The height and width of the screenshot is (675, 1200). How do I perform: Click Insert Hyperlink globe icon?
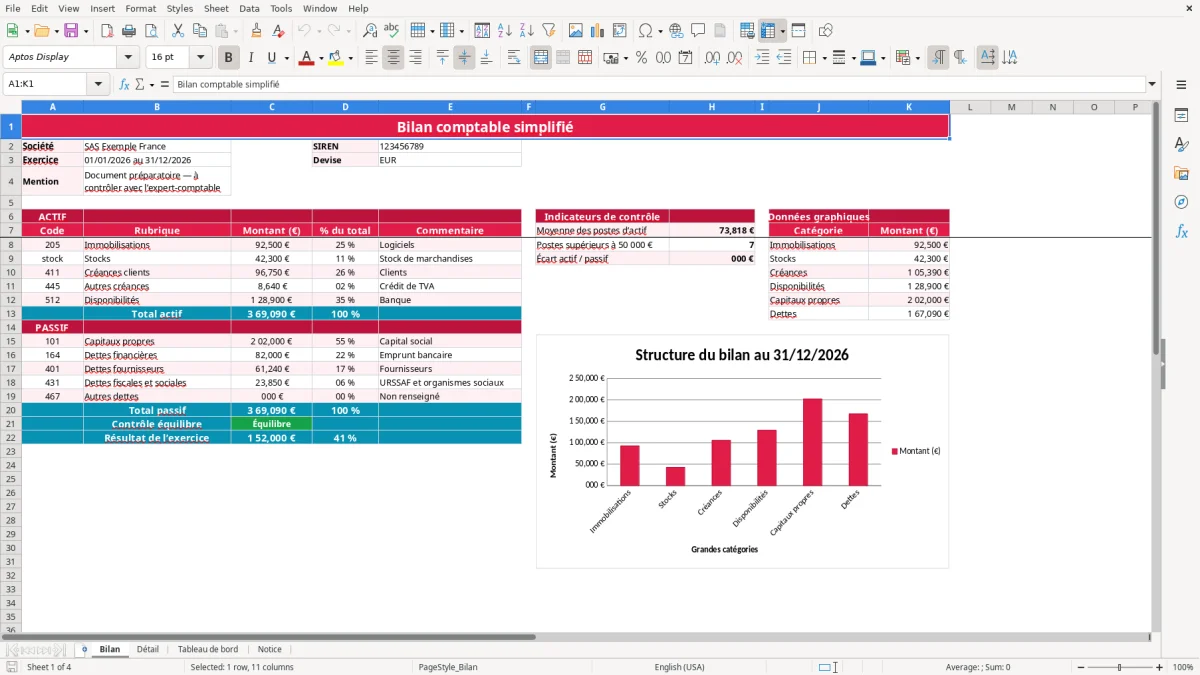pyautogui.click(x=676, y=31)
